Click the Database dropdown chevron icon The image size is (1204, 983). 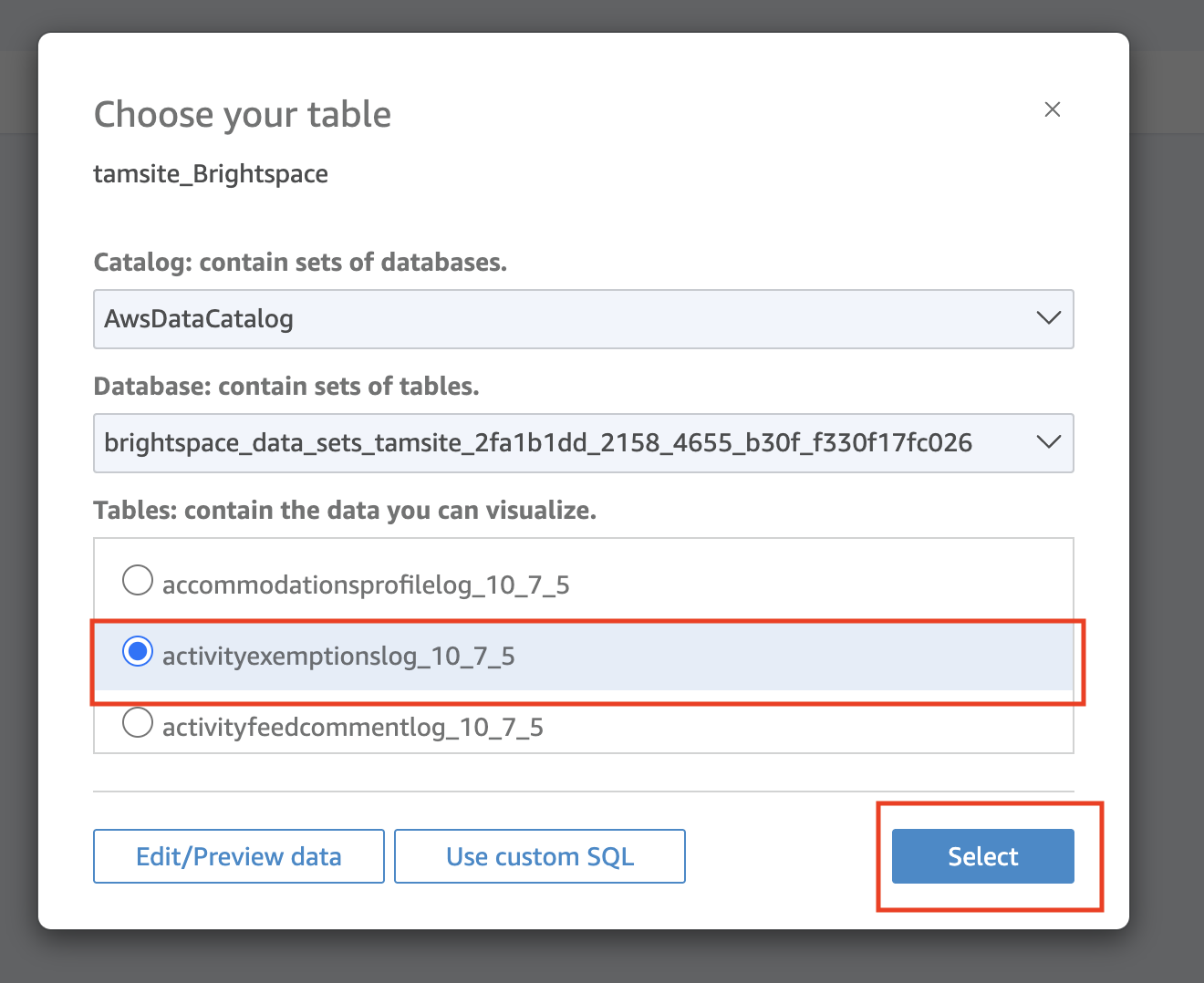coord(1047,443)
